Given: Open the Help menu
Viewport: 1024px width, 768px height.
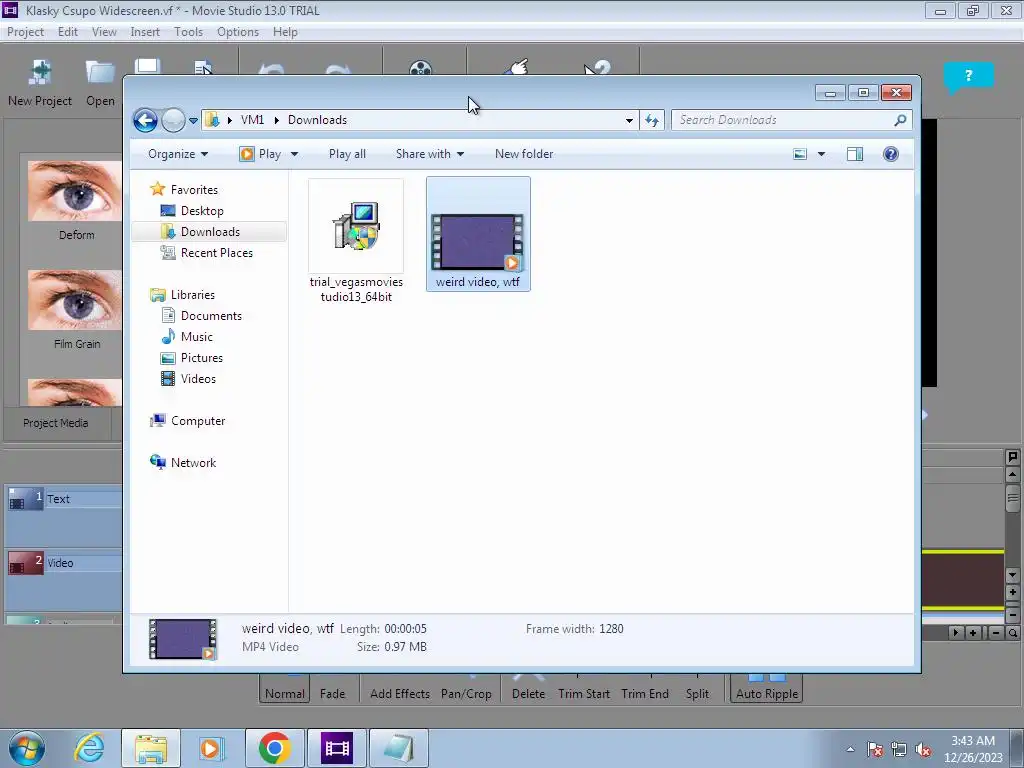Looking at the screenshot, I should pyautogui.click(x=285, y=32).
